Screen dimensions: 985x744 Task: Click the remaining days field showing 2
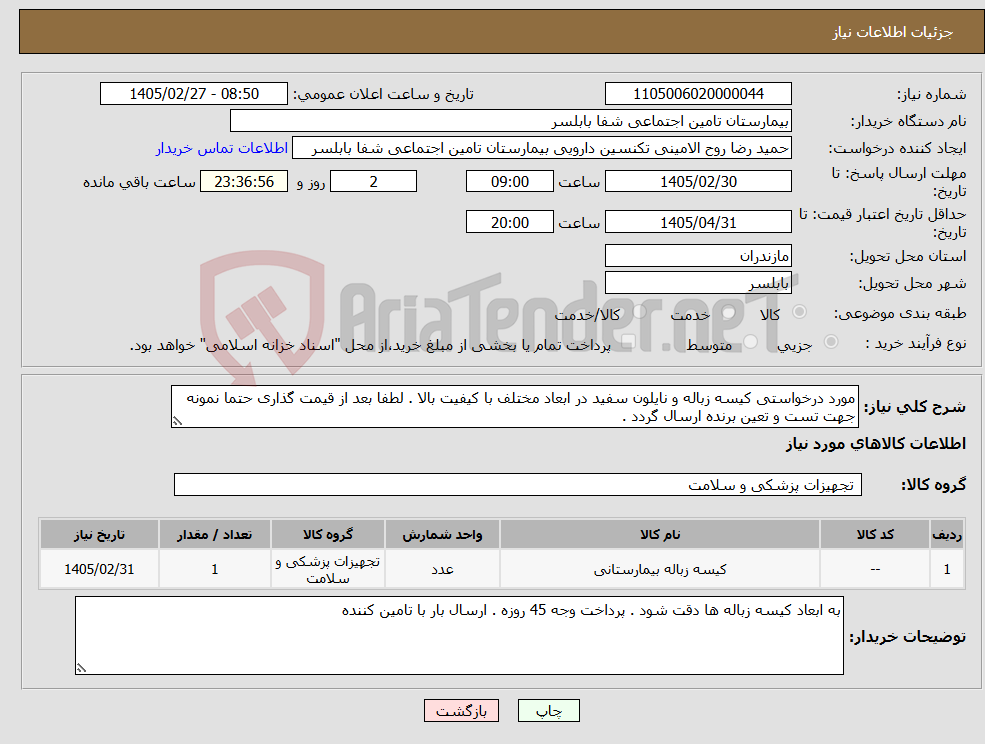click(373, 182)
